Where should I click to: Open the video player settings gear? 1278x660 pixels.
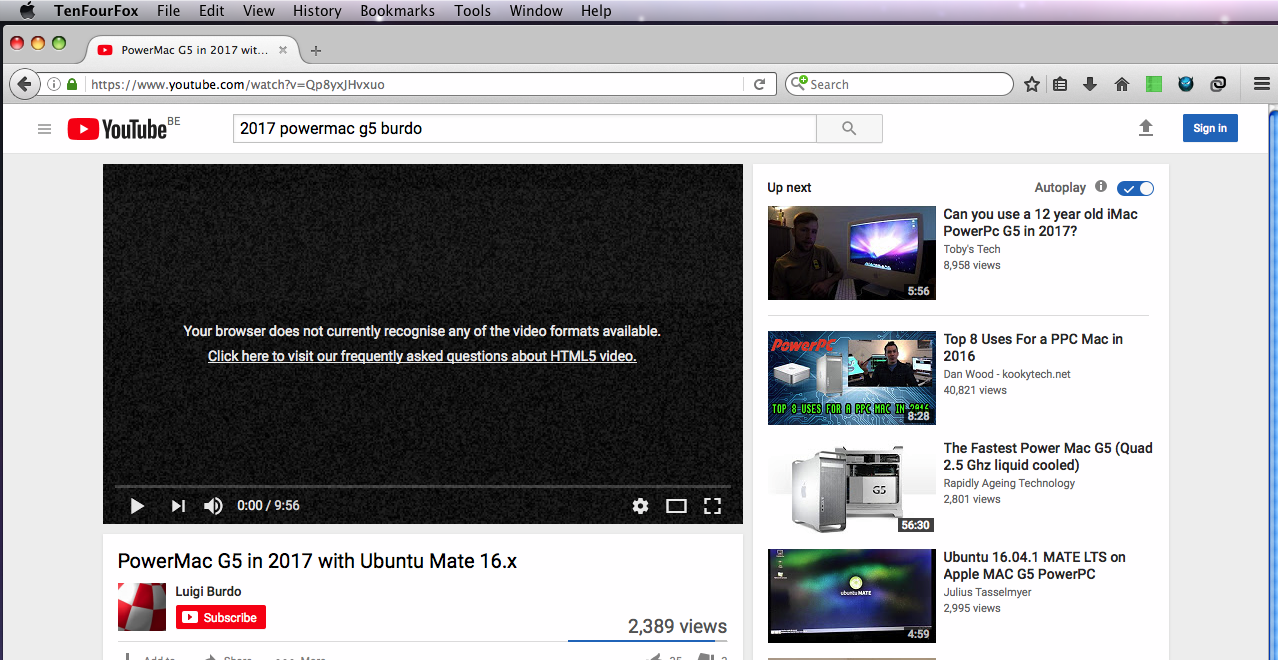point(641,506)
